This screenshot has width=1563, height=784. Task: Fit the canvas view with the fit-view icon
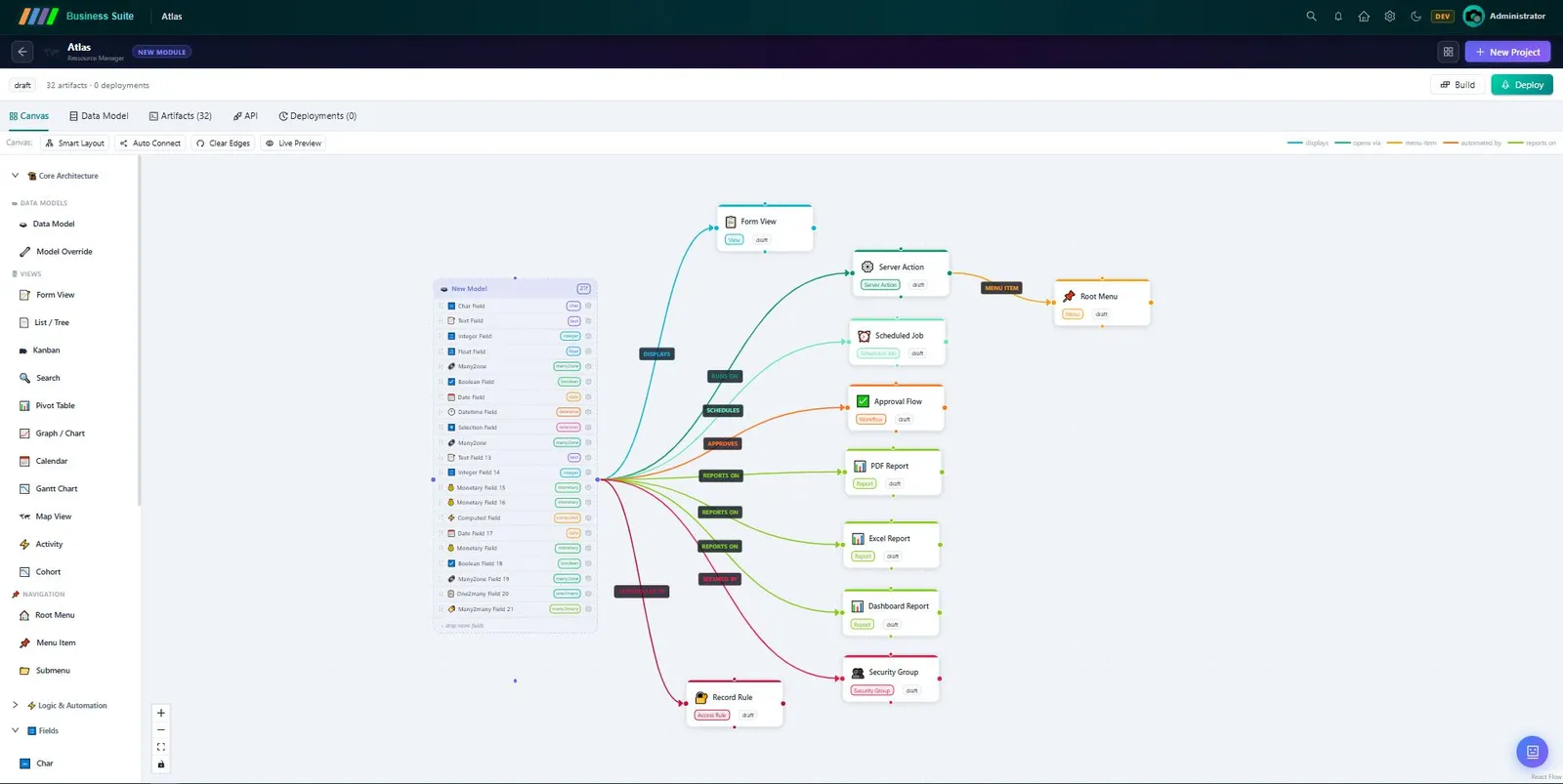tap(161, 747)
